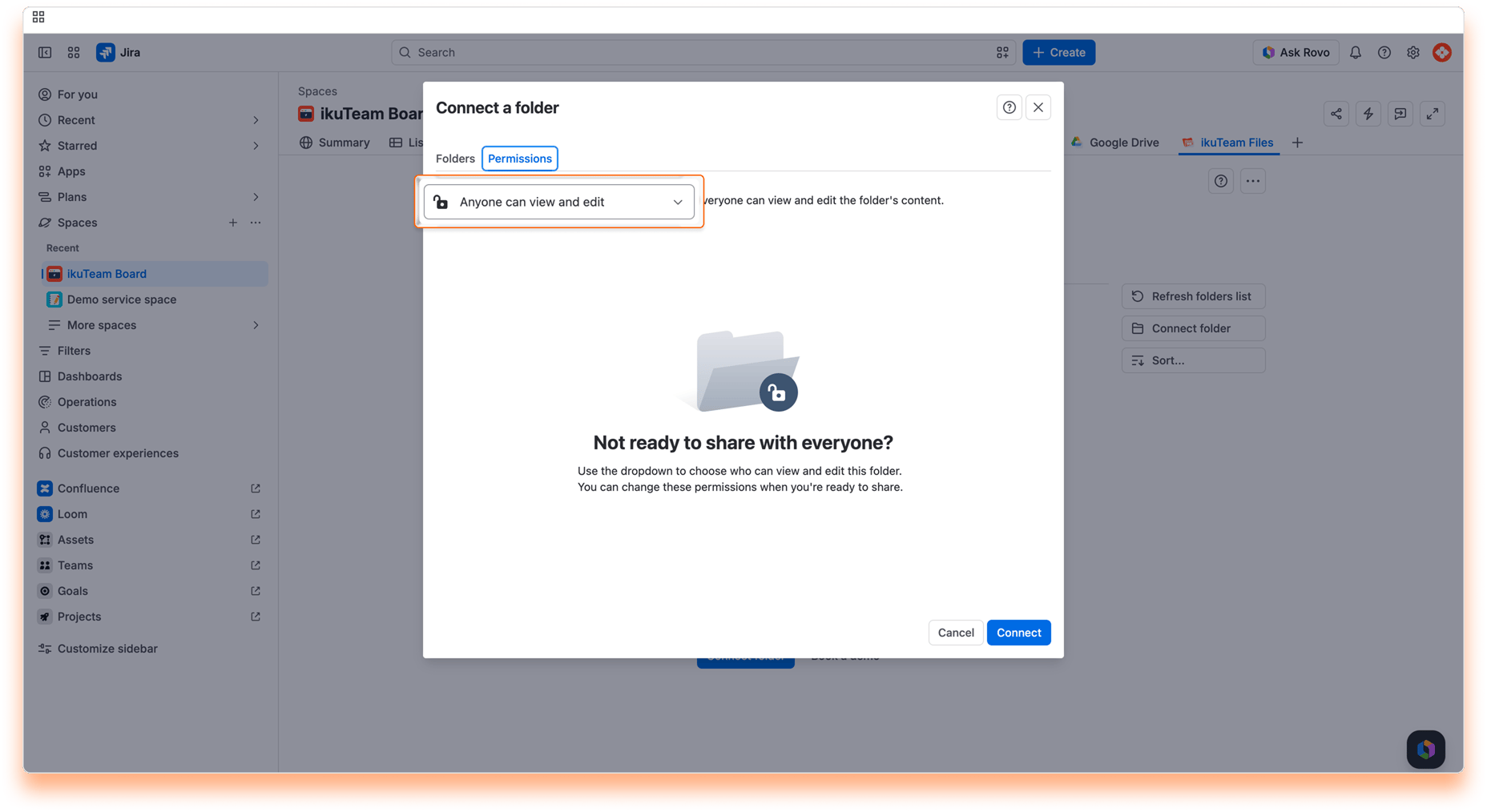
Task: Click the search input field
Action: (x=703, y=52)
